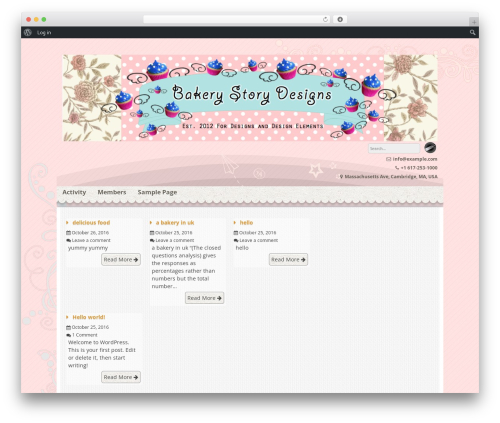Click Read More on the 'hello' post
500x423 pixels.
[288, 260]
